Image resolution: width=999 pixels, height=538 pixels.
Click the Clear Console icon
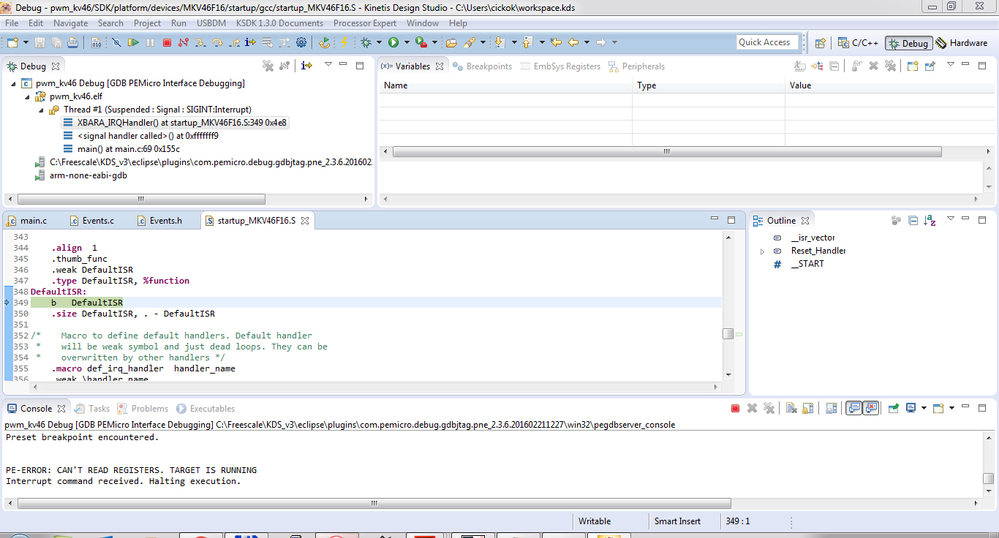pyautogui.click(x=791, y=409)
